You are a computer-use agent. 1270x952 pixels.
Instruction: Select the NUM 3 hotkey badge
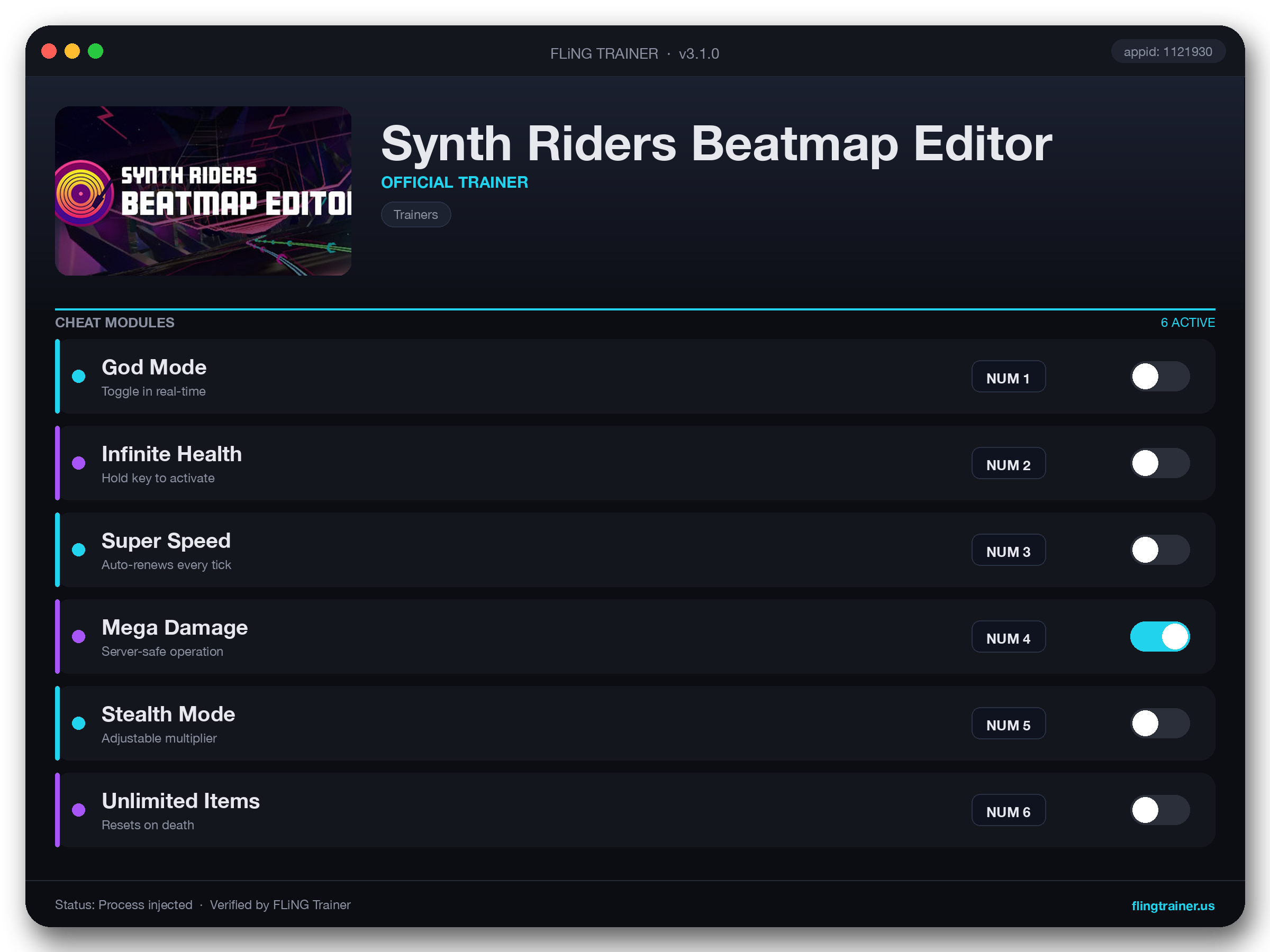pos(1008,551)
